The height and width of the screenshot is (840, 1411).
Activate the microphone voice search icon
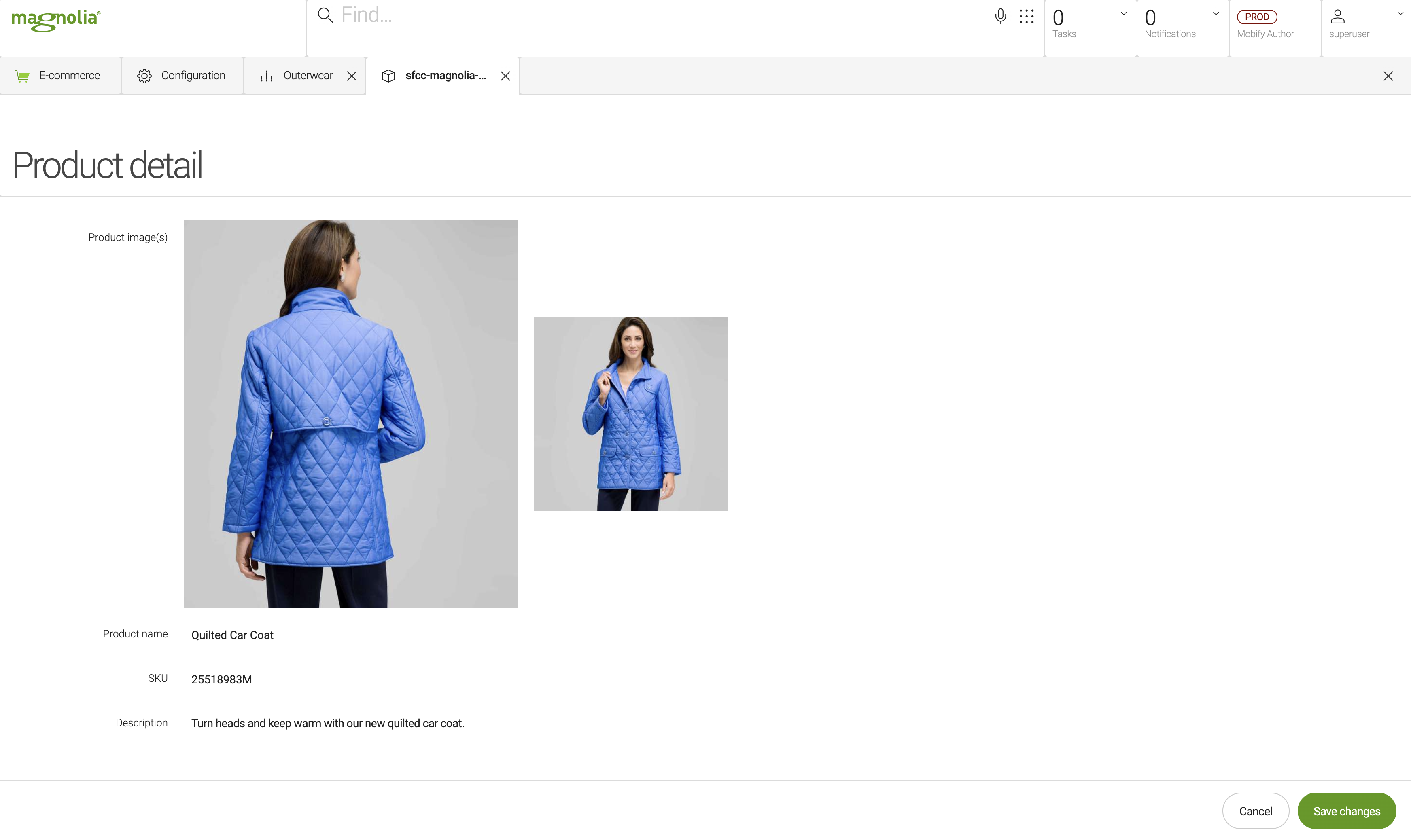tap(1001, 17)
